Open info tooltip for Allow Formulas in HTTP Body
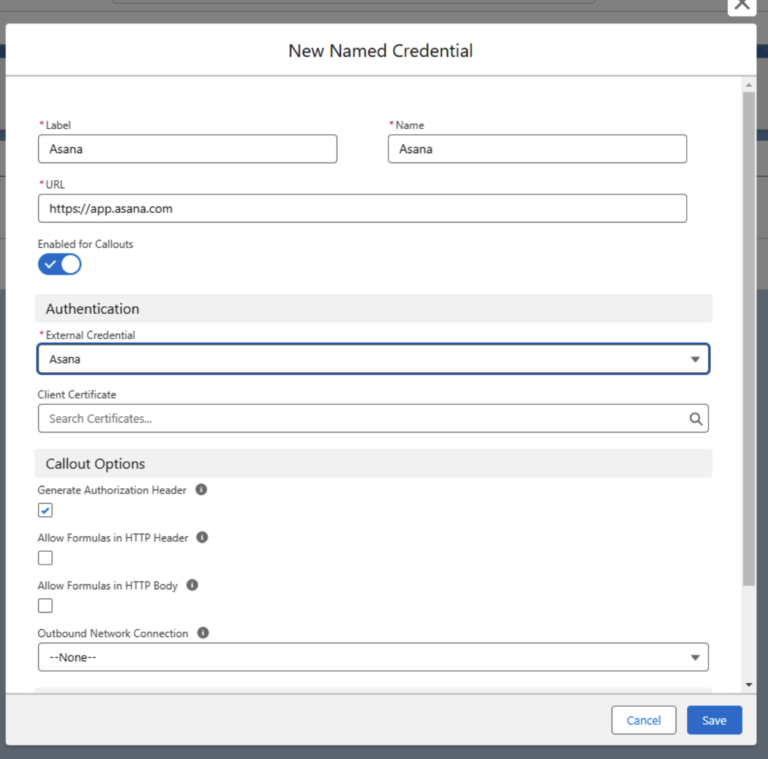Viewport: 768px width, 759px height. [x=192, y=585]
